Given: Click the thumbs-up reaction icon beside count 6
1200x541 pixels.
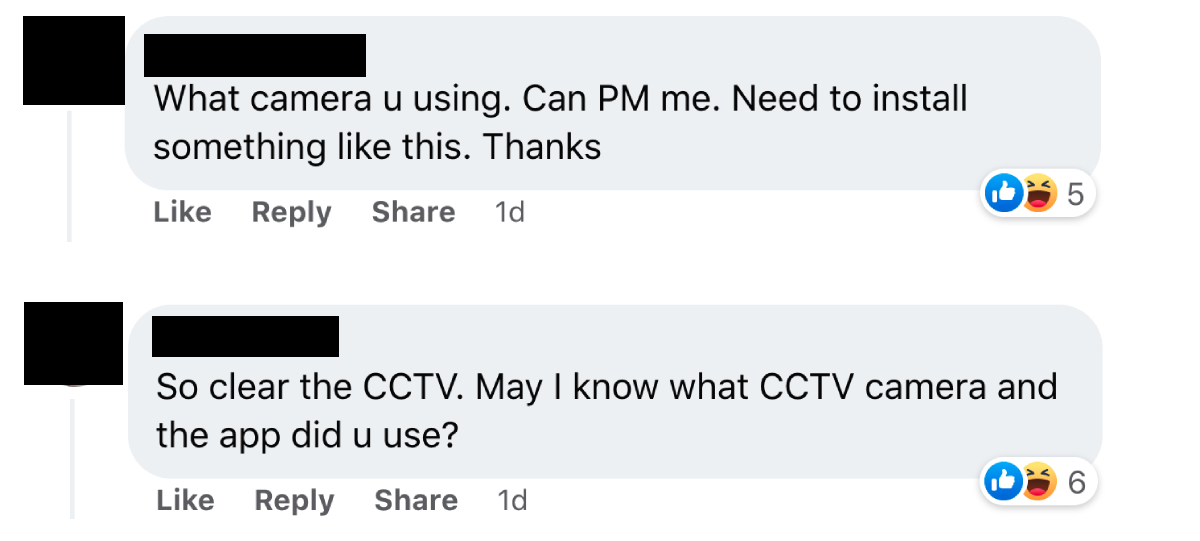Looking at the screenshot, I should coord(1002,482).
